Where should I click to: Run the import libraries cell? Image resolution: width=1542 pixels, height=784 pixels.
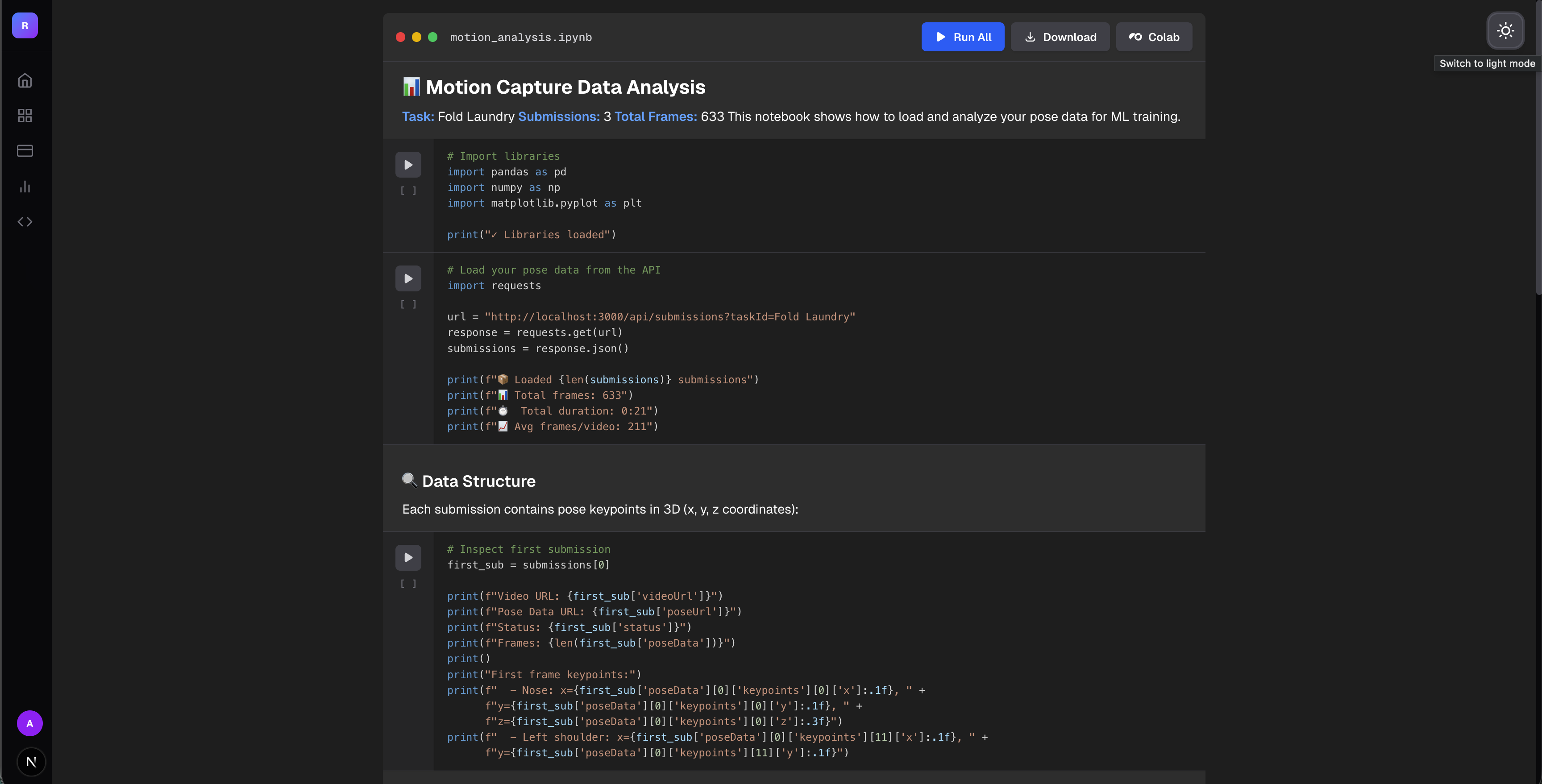[x=408, y=165]
